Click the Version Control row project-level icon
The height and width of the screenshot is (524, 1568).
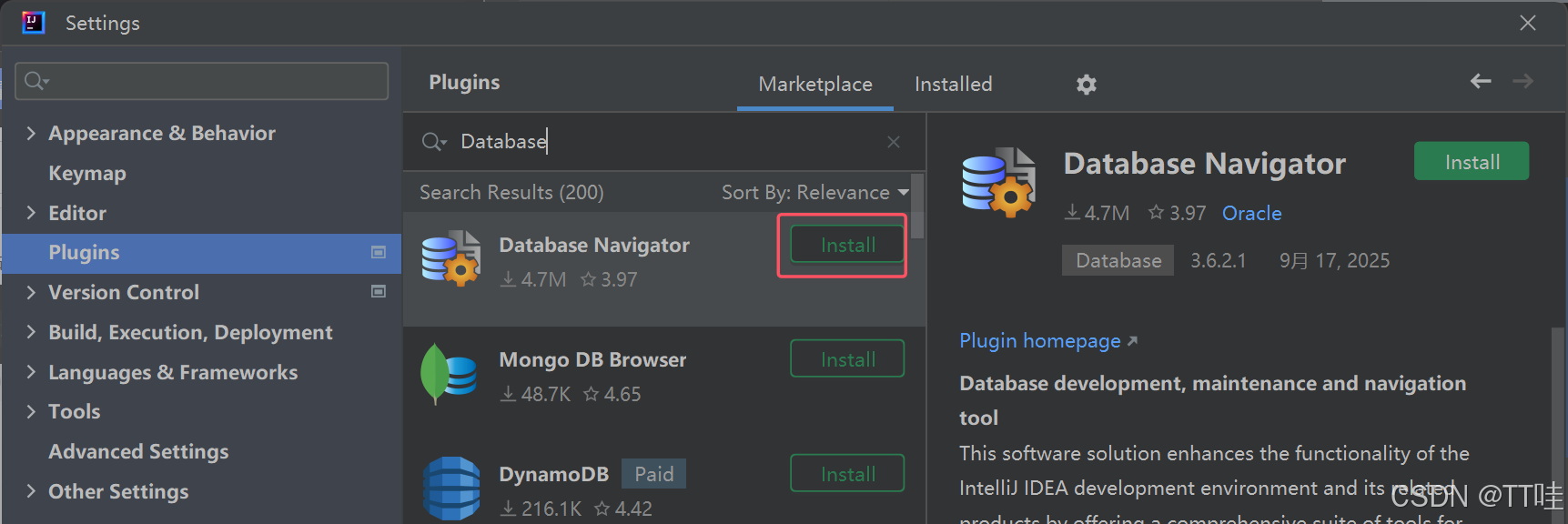click(379, 291)
